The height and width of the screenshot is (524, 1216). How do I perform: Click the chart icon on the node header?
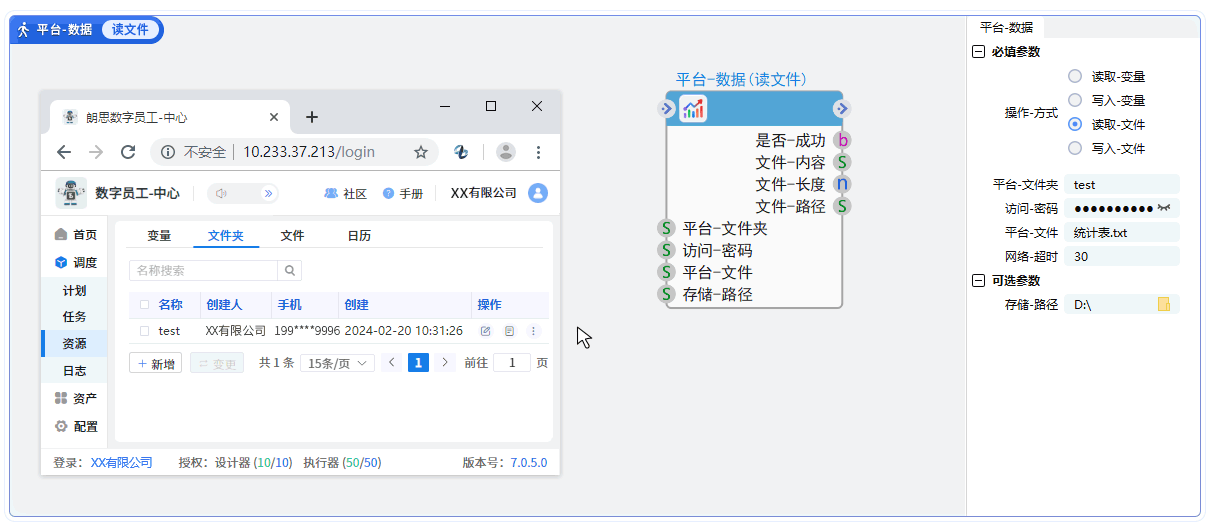pos(693,109)
